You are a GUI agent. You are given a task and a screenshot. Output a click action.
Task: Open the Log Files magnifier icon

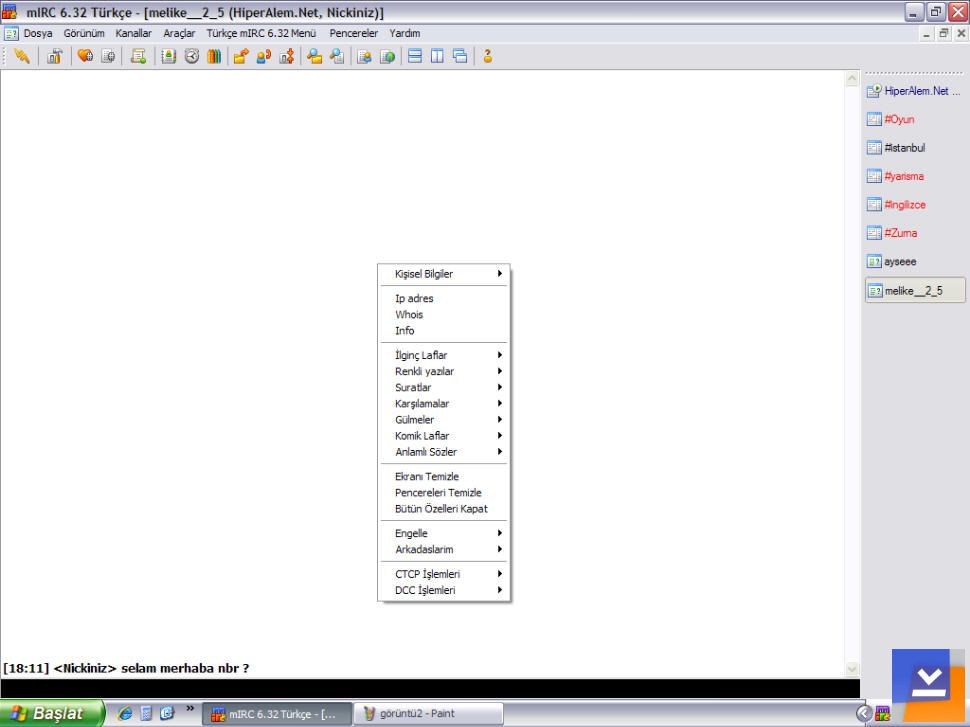click(337, 56)
